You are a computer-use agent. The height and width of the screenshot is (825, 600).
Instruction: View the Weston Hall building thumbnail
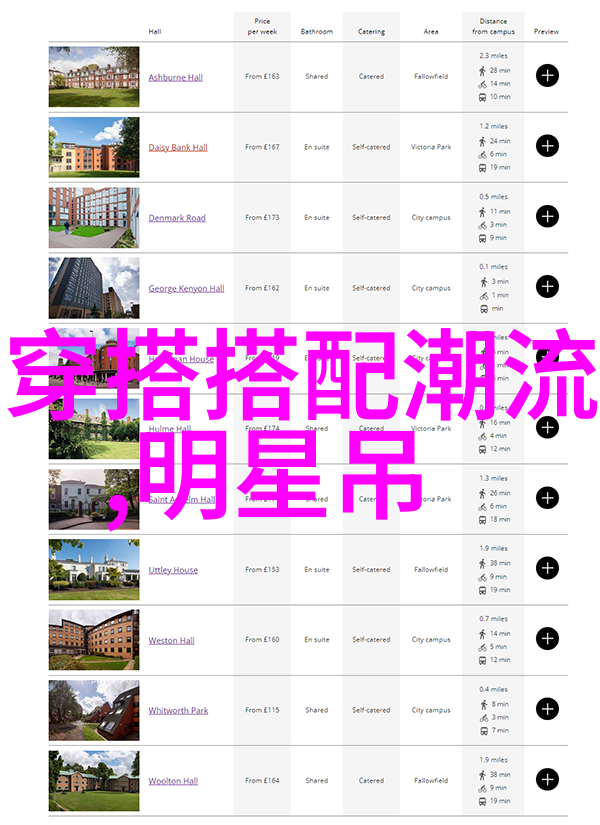click(94, 639)
